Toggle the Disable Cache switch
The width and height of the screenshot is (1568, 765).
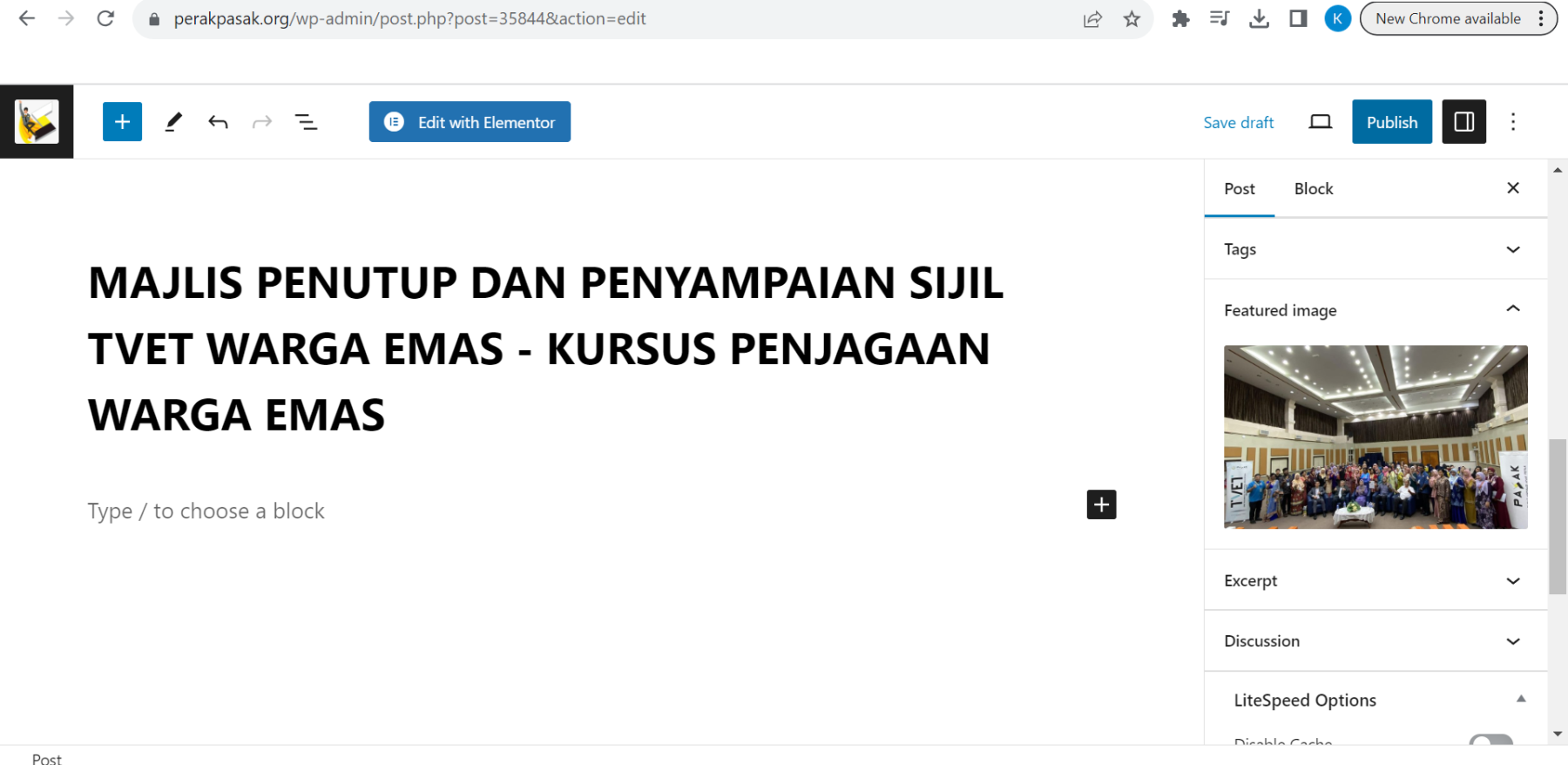1490,741
